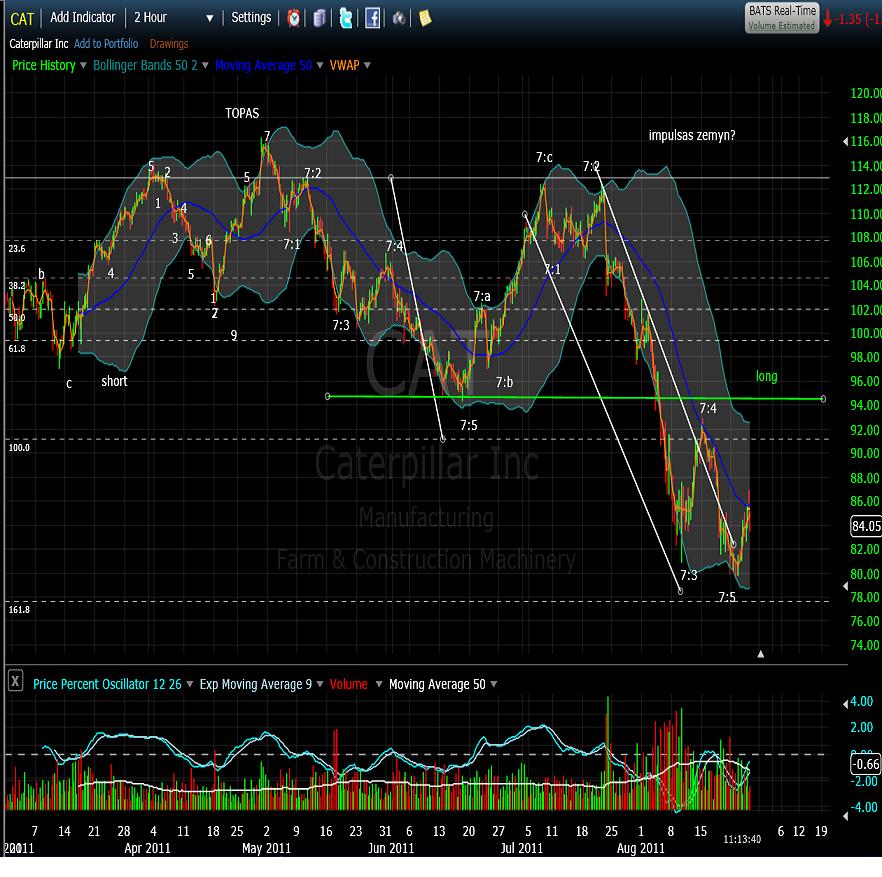Click the up triangle marker below the chart
The width and height of the screenshot is (882, 877).
tap(760, 654)
